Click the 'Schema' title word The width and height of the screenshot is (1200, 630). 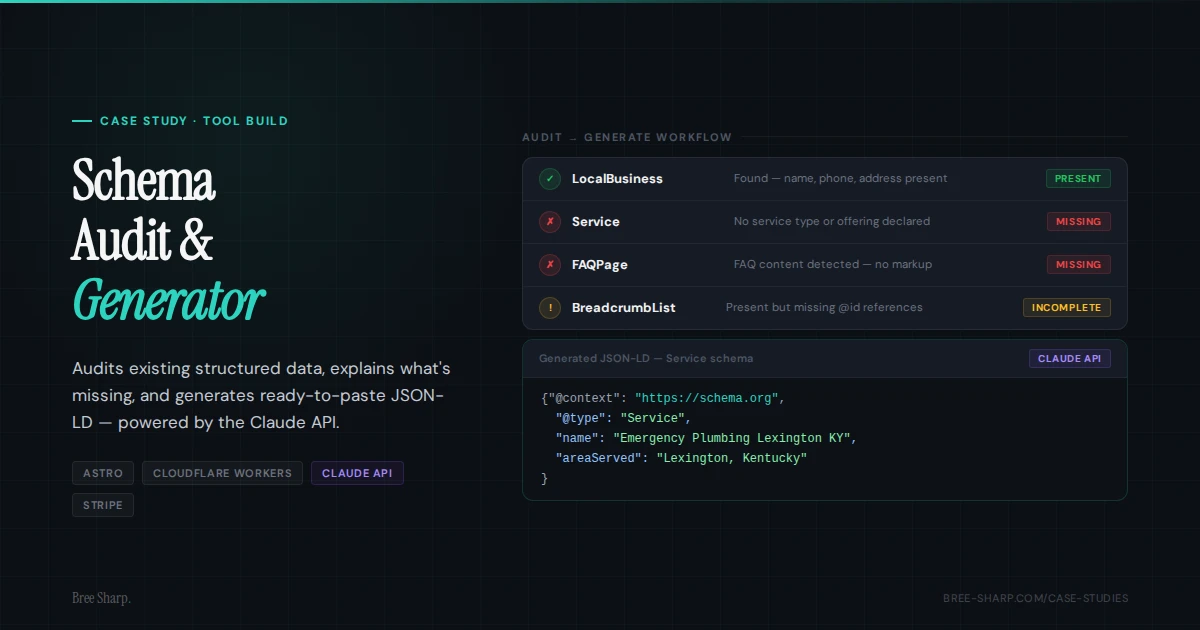click(x=144, y=182)
